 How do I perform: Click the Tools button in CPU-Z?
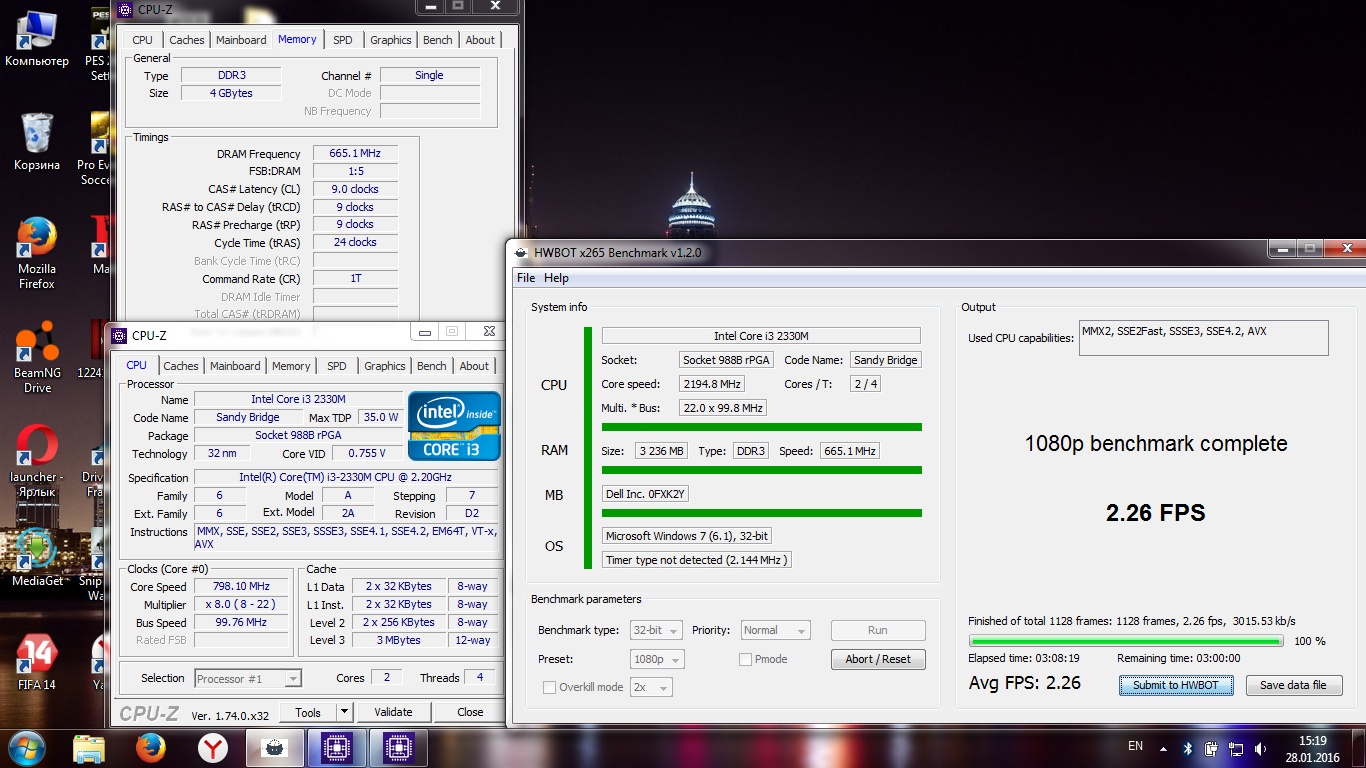(x=308, y=712)
